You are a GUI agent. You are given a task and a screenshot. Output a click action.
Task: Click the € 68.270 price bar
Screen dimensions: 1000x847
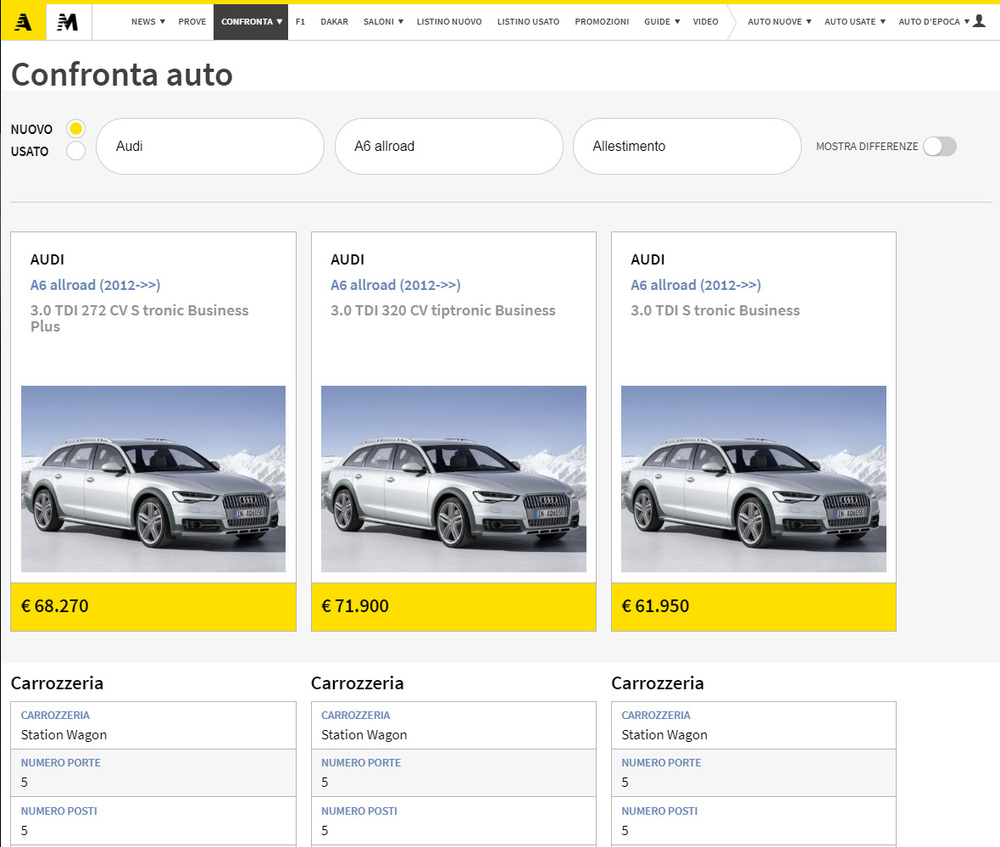point(153,607)
